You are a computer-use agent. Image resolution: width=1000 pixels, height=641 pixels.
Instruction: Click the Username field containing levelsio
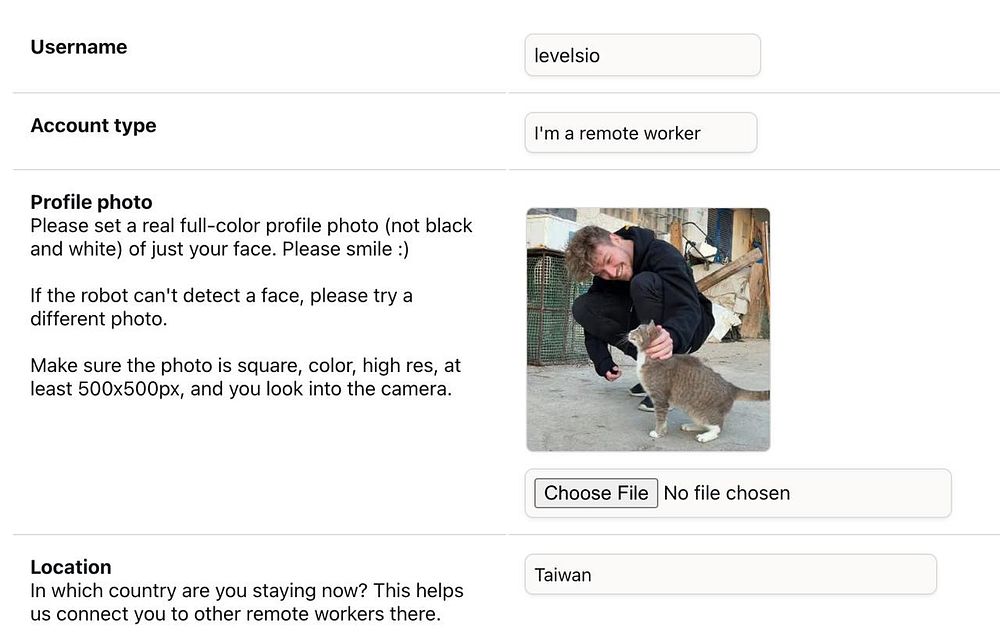(x=642, y=55)
